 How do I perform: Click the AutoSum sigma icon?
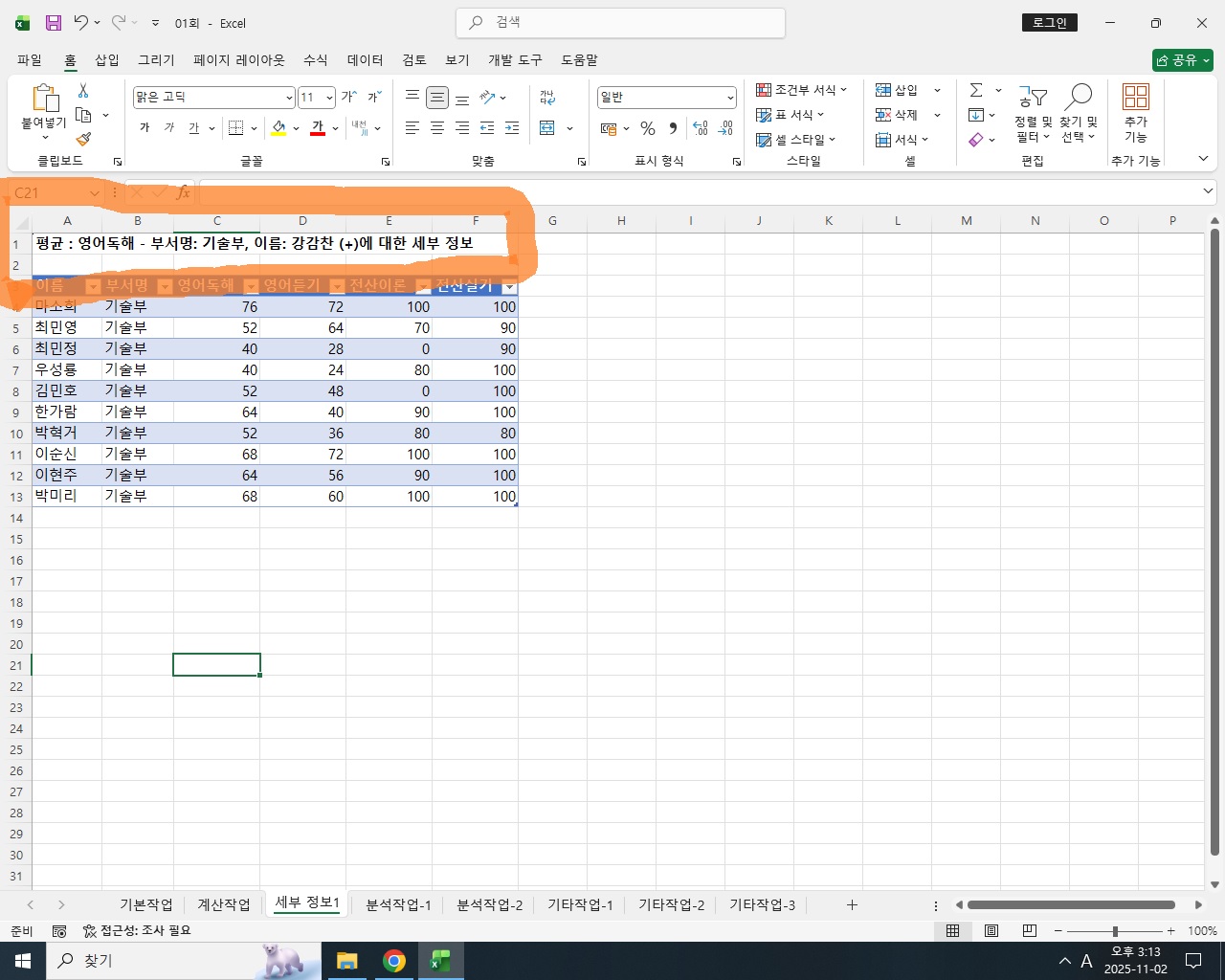(976, 90)
